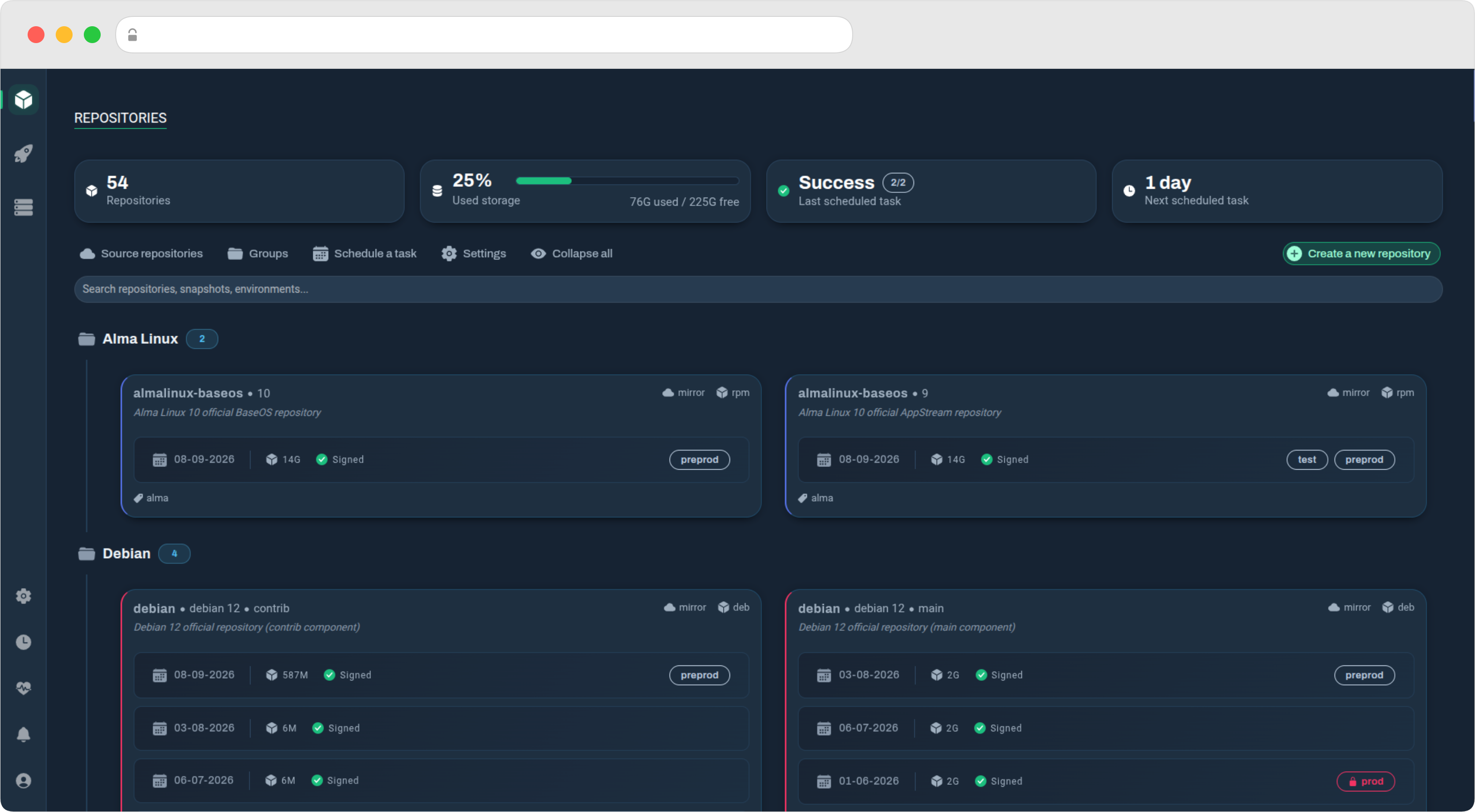Click preprod tag on almalinux-baseos 9
1475x812 pixels.
pyautogui.click(x=1364, y=460)
